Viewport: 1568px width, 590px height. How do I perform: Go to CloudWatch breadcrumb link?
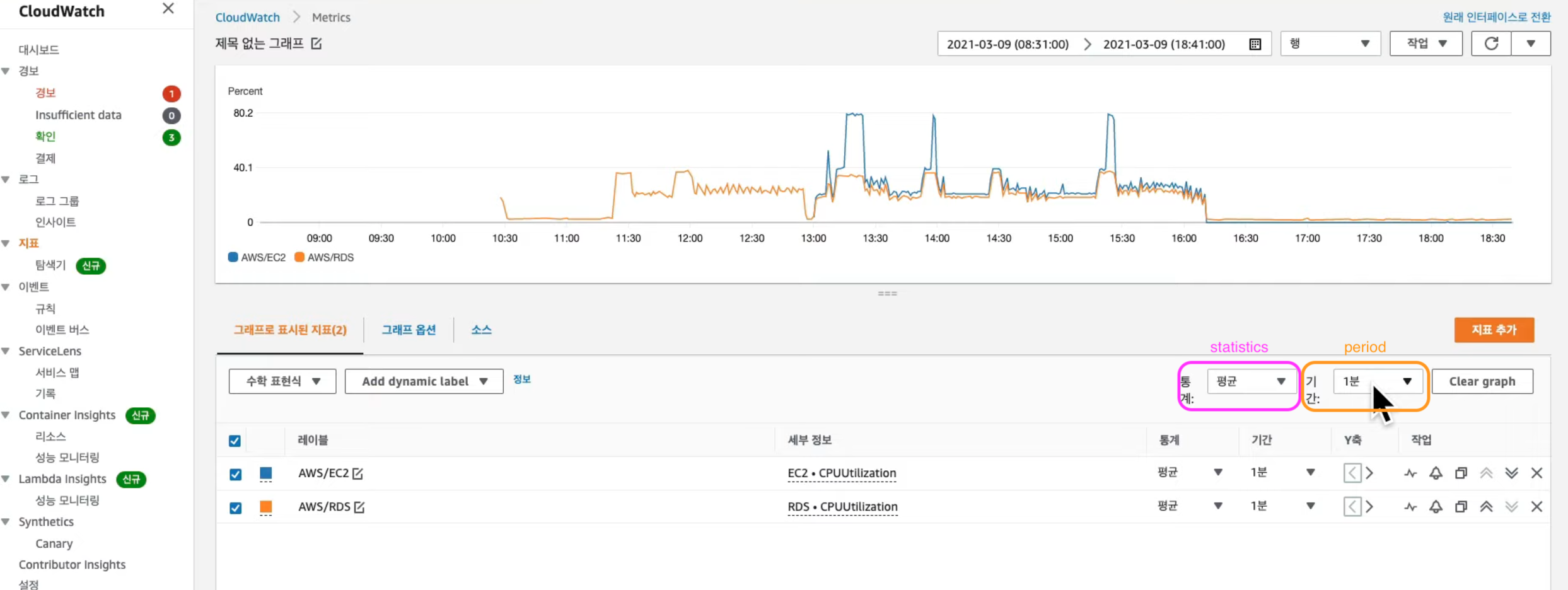tap(248, 17)
